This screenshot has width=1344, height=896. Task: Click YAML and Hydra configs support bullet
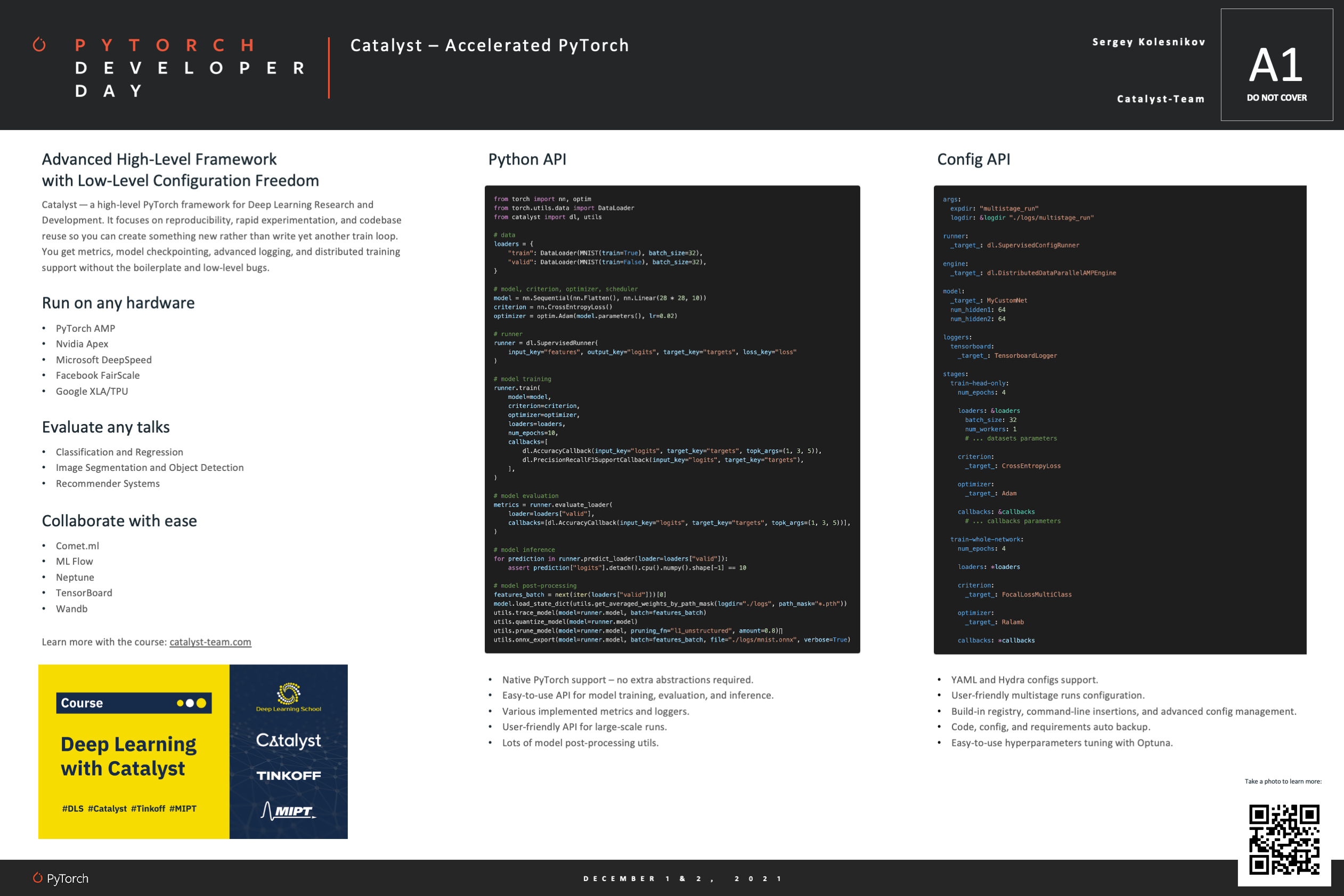tap(1024, 680)
